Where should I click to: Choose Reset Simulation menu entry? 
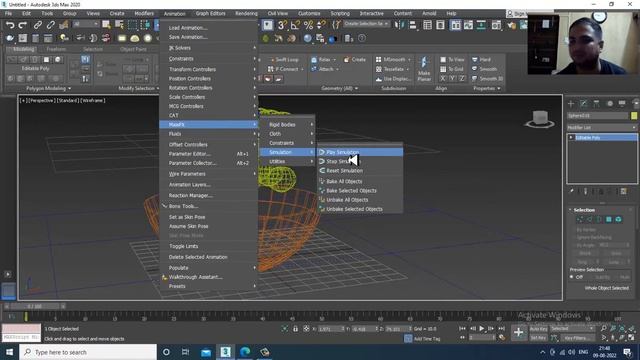(x=360, y=171)
